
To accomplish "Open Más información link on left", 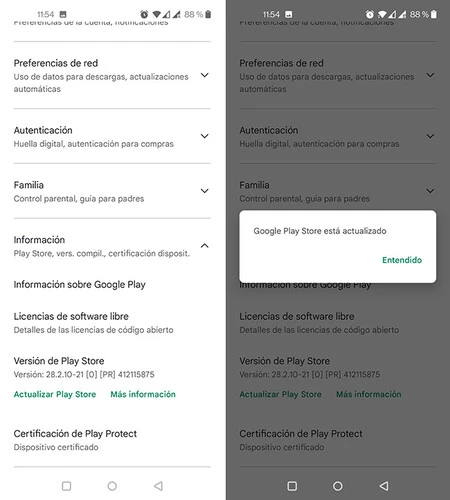I will pos(143,394).
